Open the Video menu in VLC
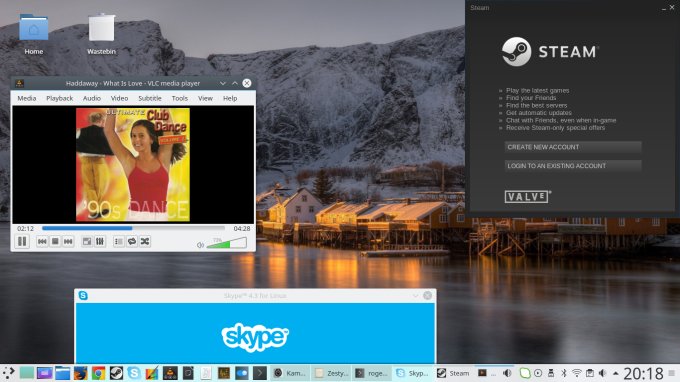The height and width of the screenshot is (382, 680). pos(119,98)
